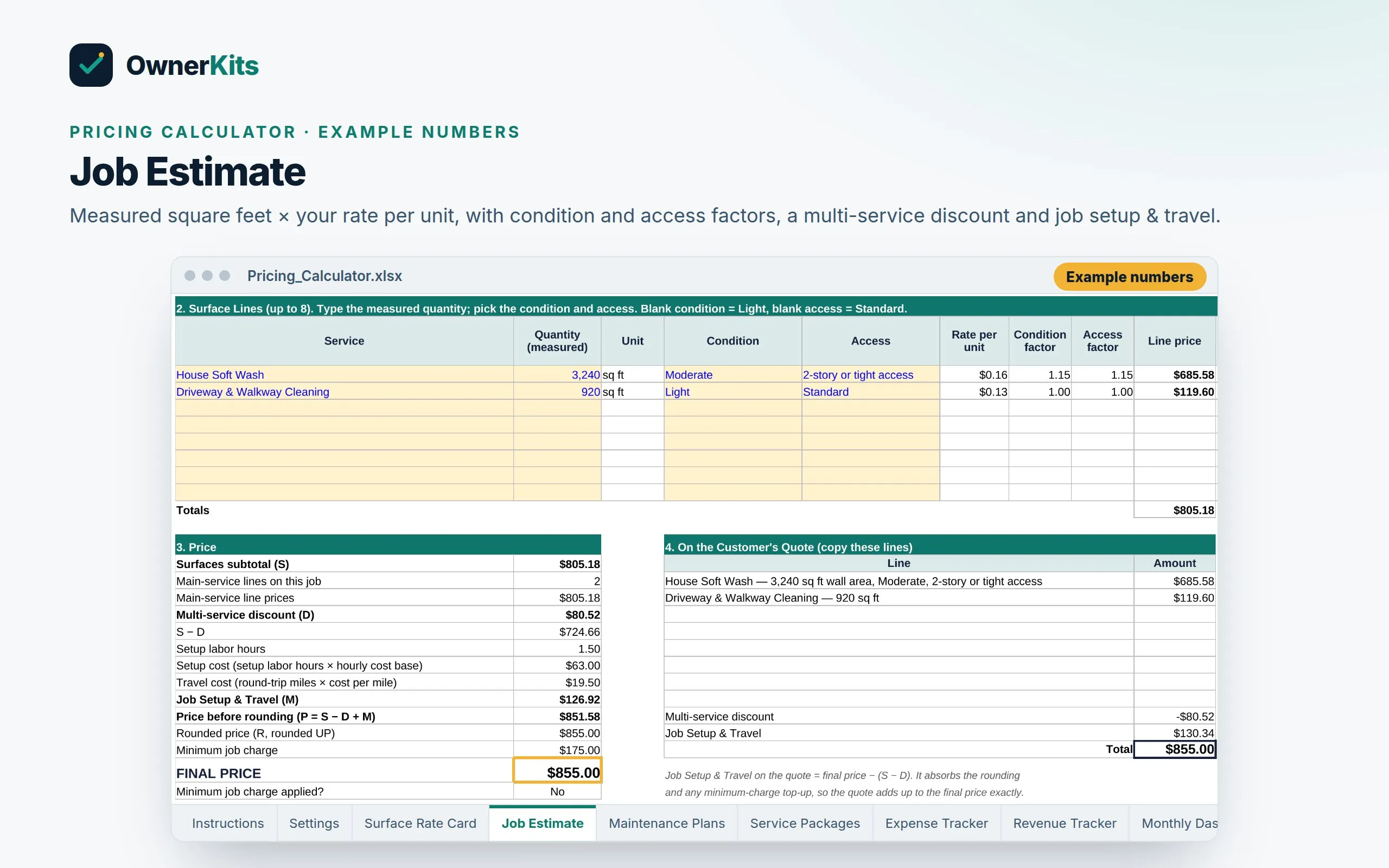
Task: Click the Condition column header
Action: [732, 341]
